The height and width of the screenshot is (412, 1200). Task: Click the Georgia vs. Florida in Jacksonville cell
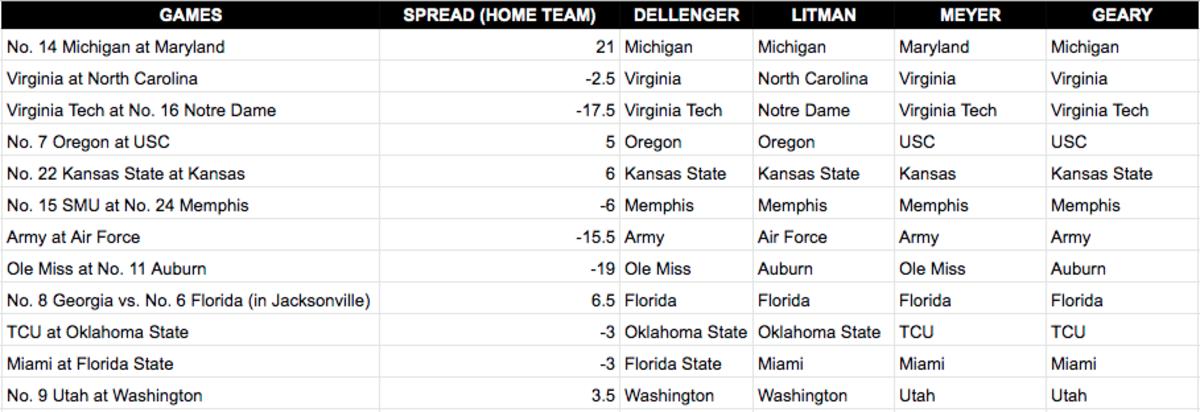(188, 301)
